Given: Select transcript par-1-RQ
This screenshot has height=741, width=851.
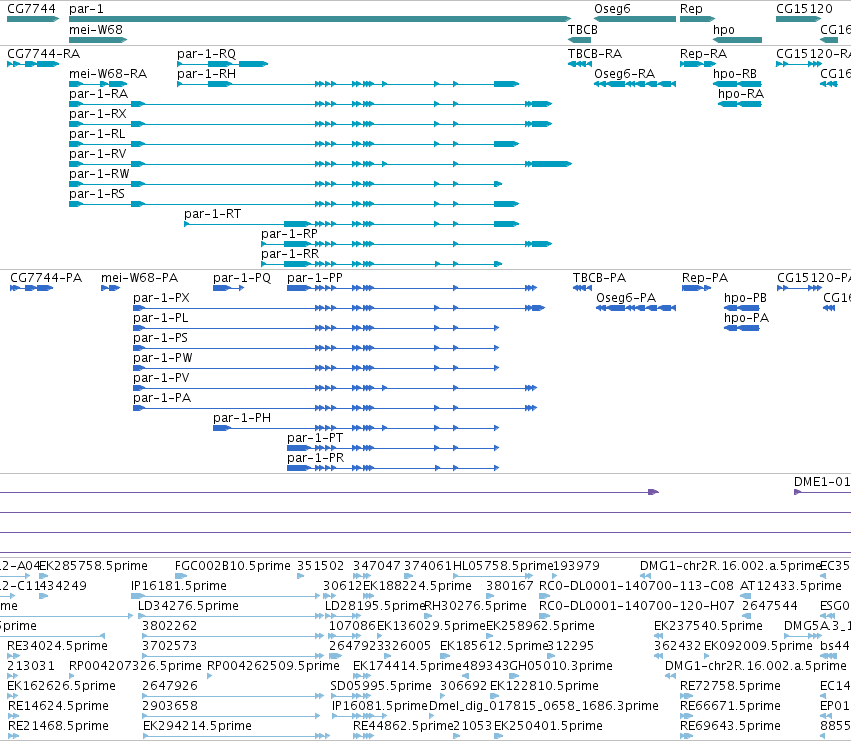Looking at the screenshot, I should pos(206,54).
